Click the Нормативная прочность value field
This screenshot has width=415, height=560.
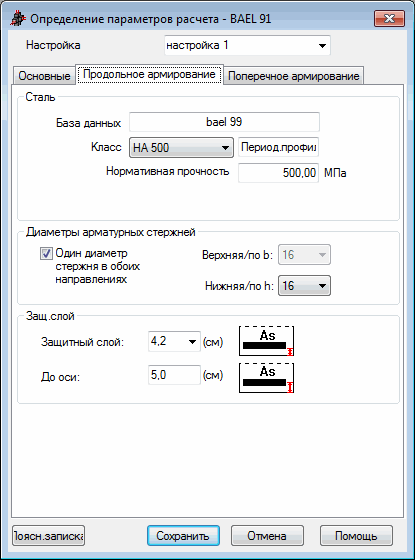pos(278,173)
